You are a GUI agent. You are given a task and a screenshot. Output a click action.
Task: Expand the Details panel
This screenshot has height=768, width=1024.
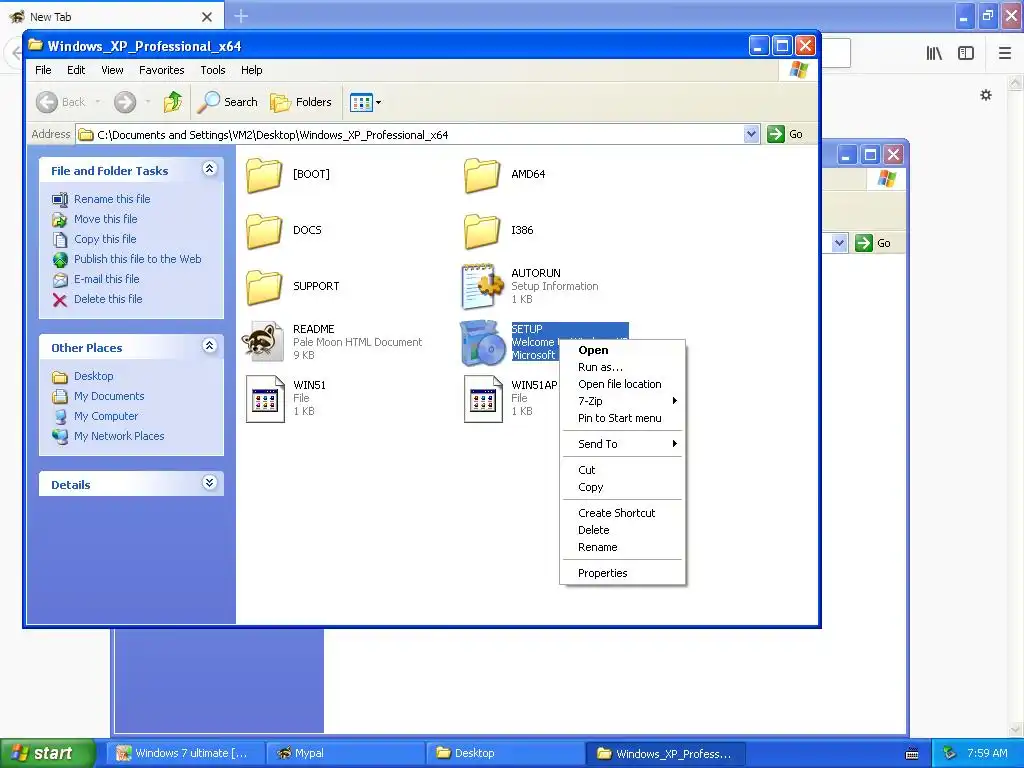[x=209, y=483]
